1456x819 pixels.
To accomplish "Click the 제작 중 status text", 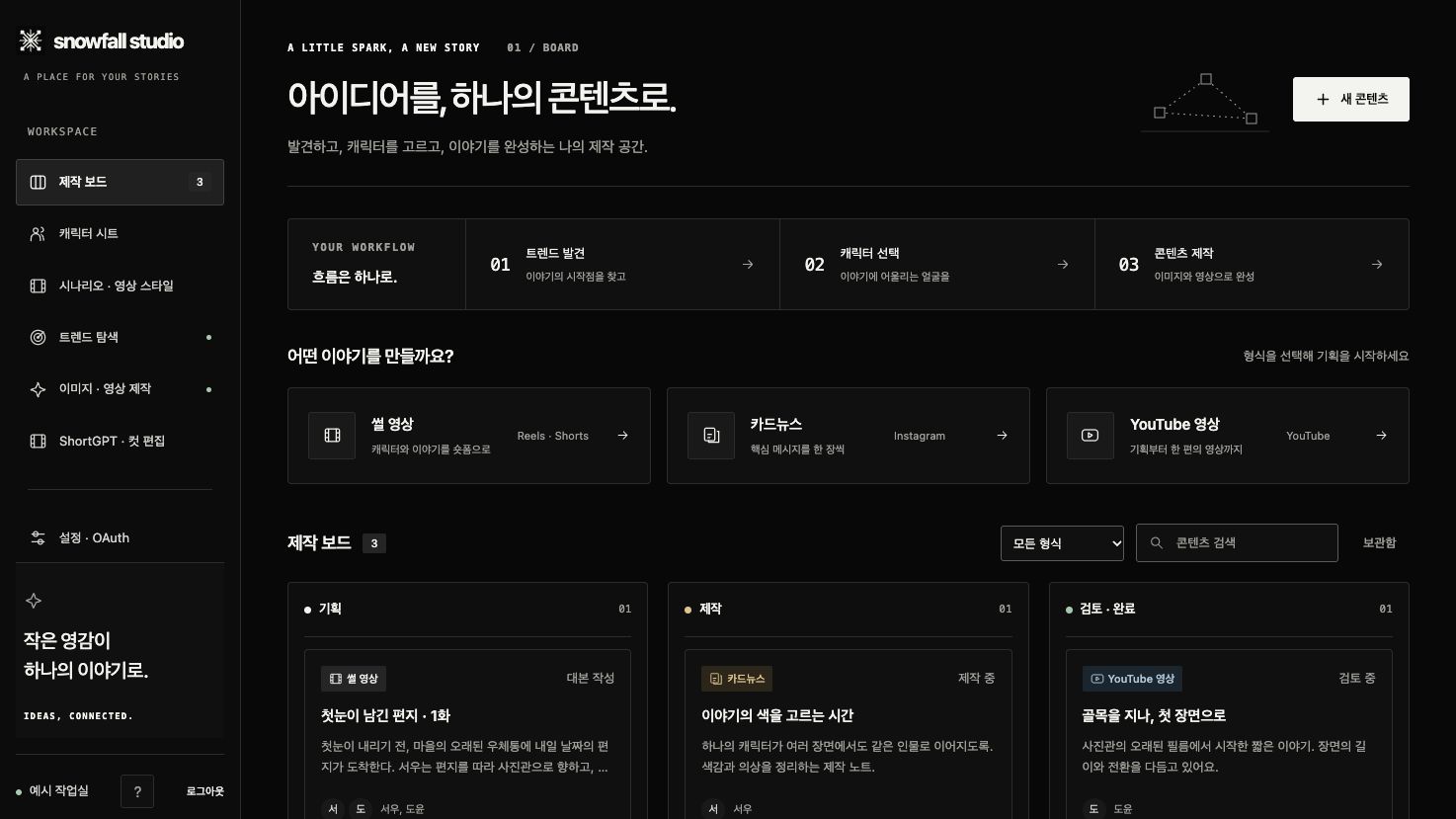I will tap(976, 679).
